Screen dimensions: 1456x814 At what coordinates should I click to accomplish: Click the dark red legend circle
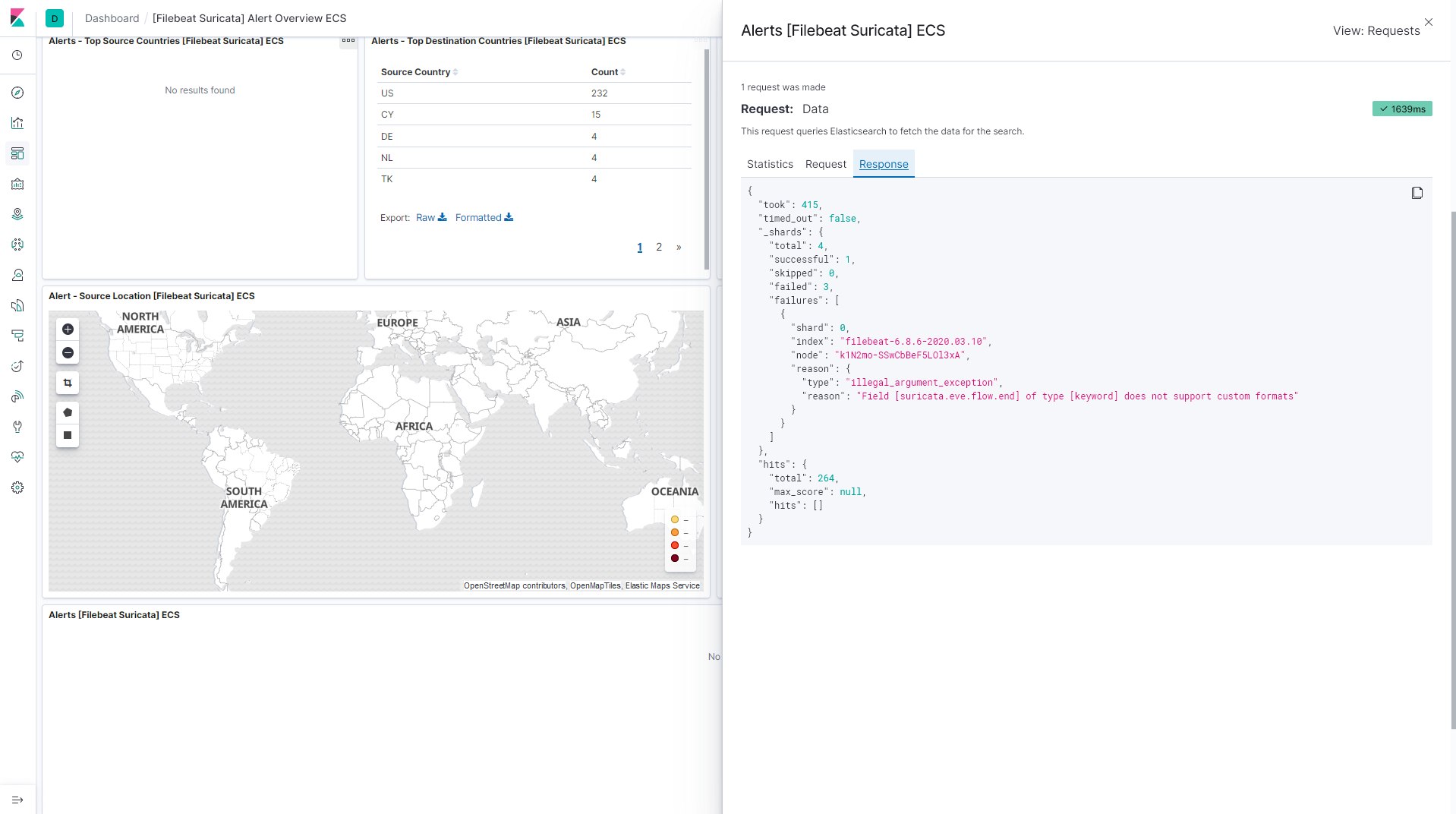pos(675,559)
